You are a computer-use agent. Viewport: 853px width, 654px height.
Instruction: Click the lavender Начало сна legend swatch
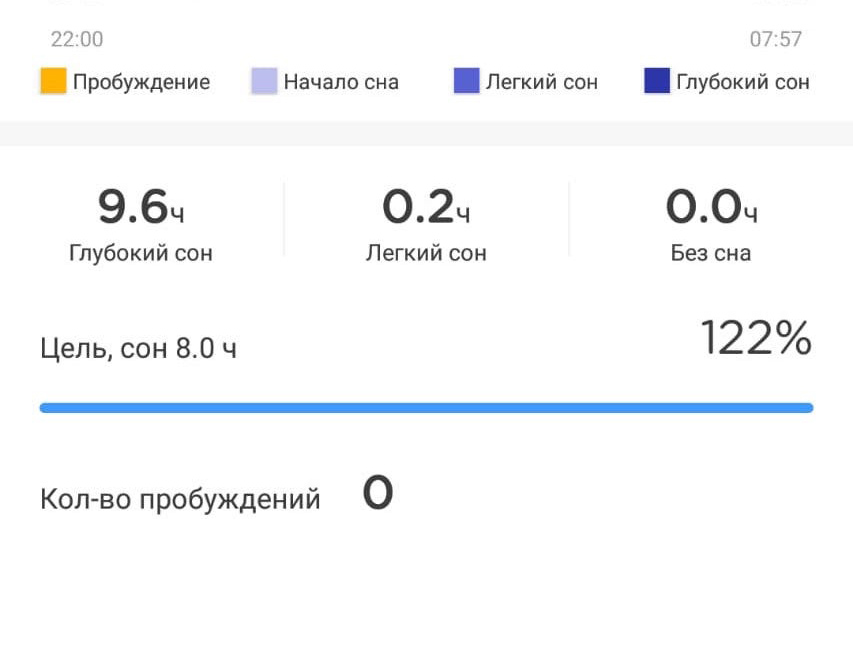[263, 82]
